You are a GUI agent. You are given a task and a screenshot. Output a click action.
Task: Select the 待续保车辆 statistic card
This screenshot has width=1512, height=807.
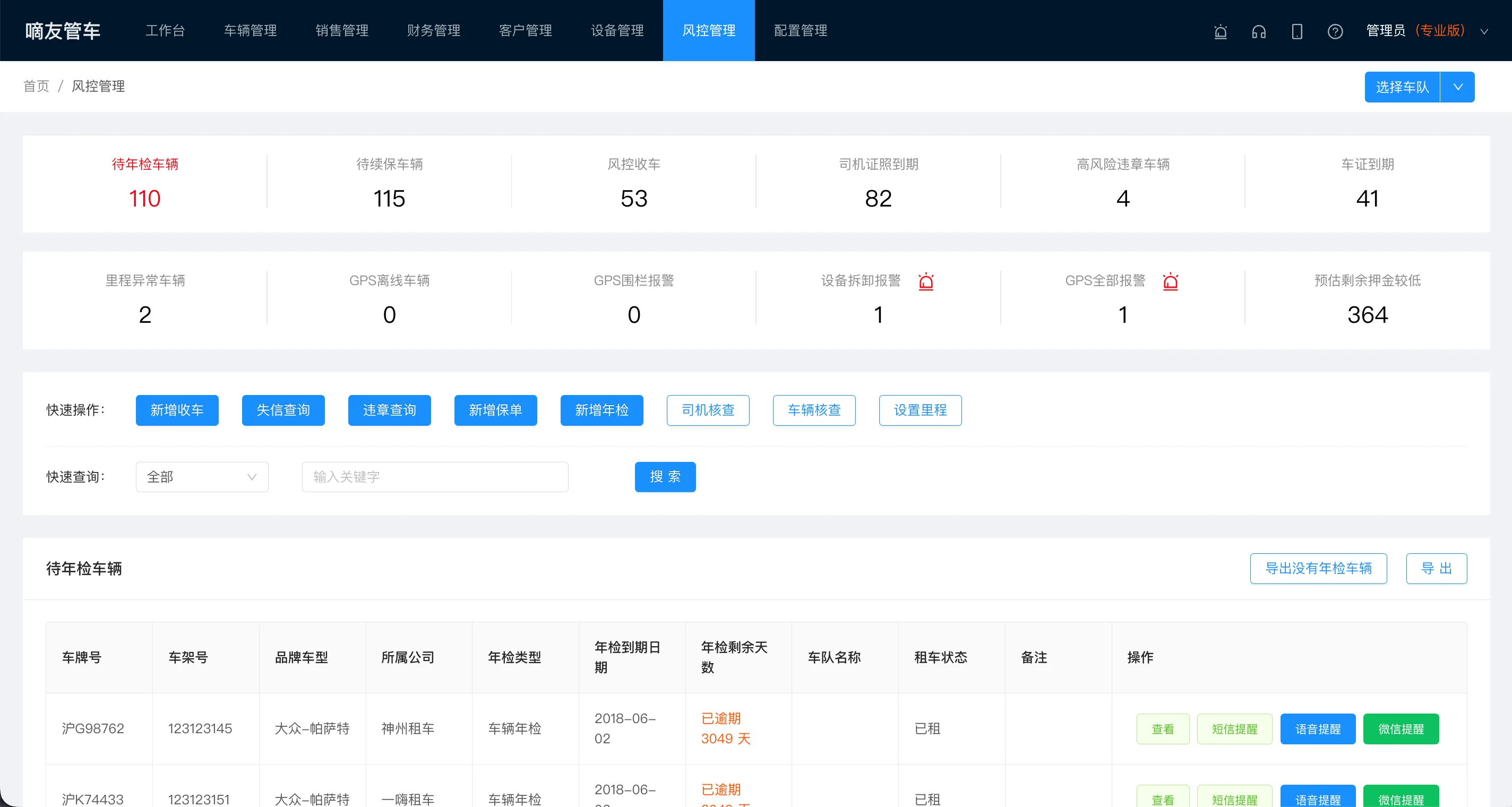coord(389,184)
